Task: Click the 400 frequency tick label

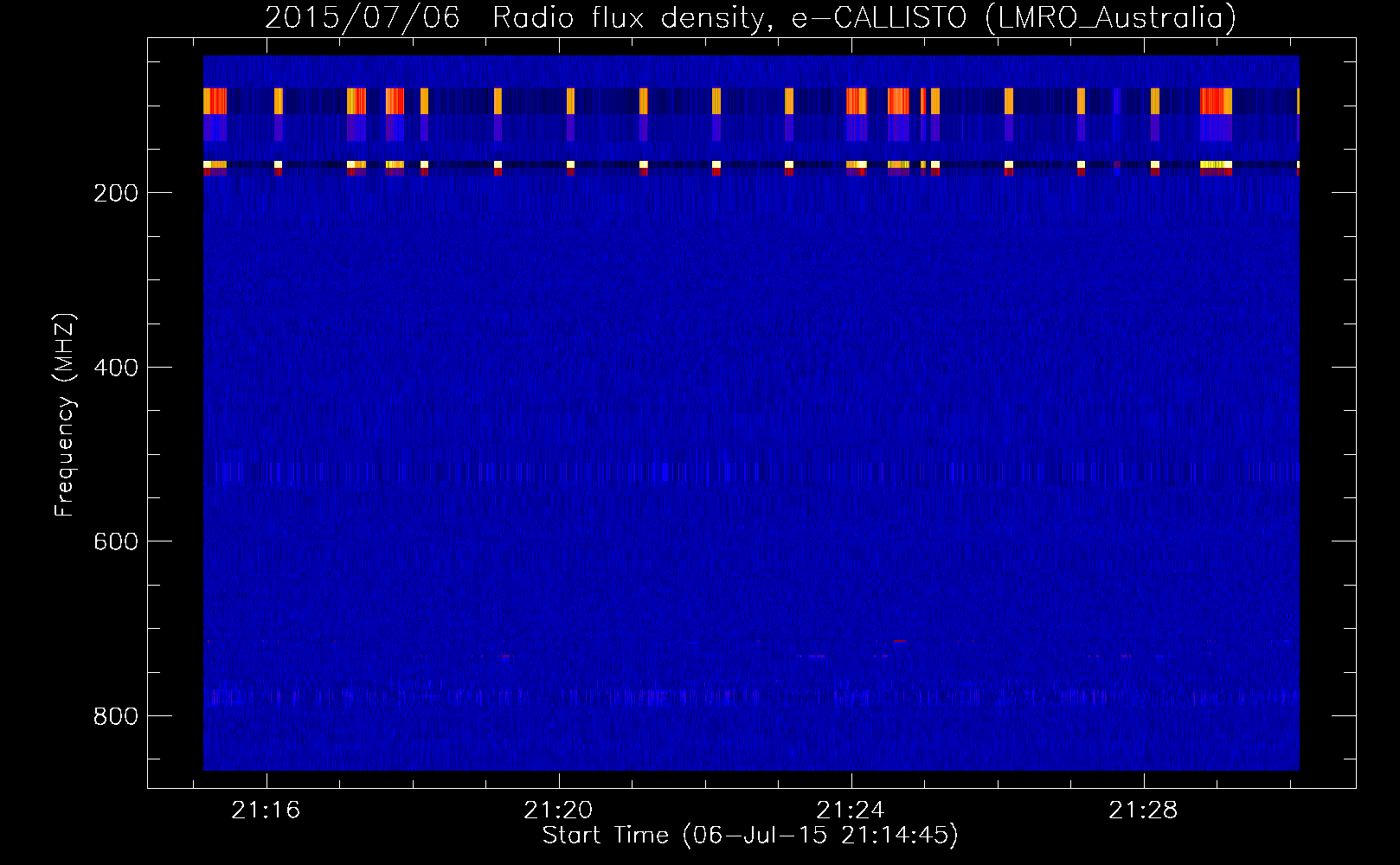Action: point(116,368)
